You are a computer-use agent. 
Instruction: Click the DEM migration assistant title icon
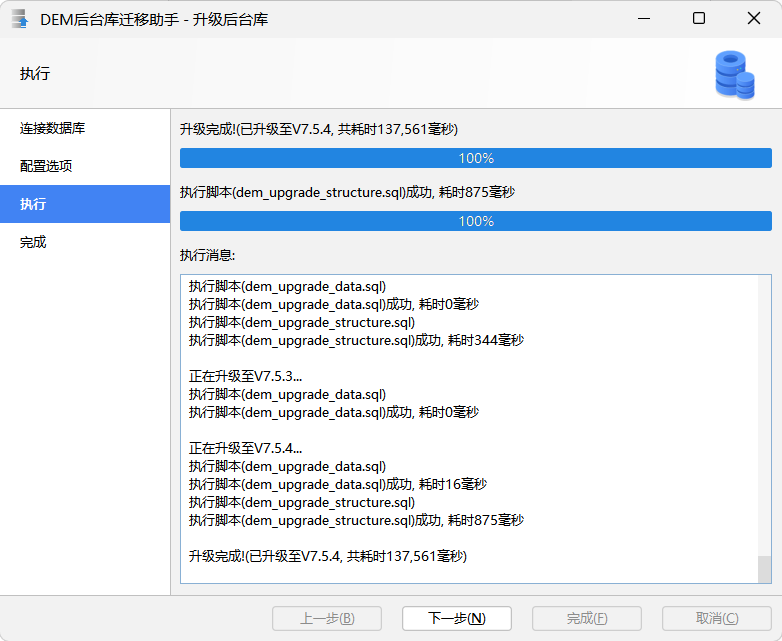click(20, 19)
